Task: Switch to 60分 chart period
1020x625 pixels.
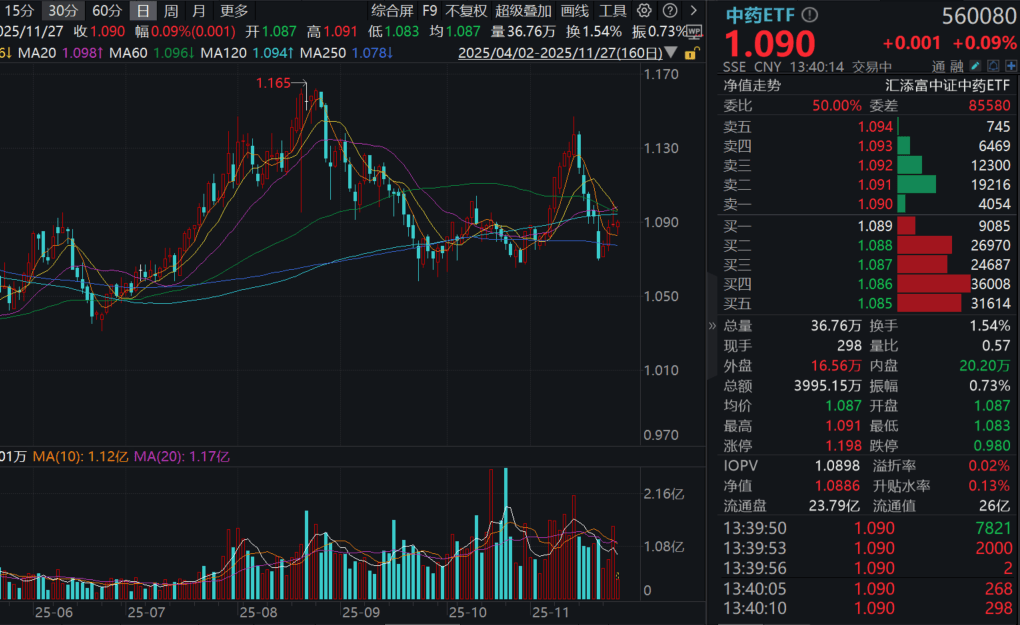Action: (x=107, y=11)
